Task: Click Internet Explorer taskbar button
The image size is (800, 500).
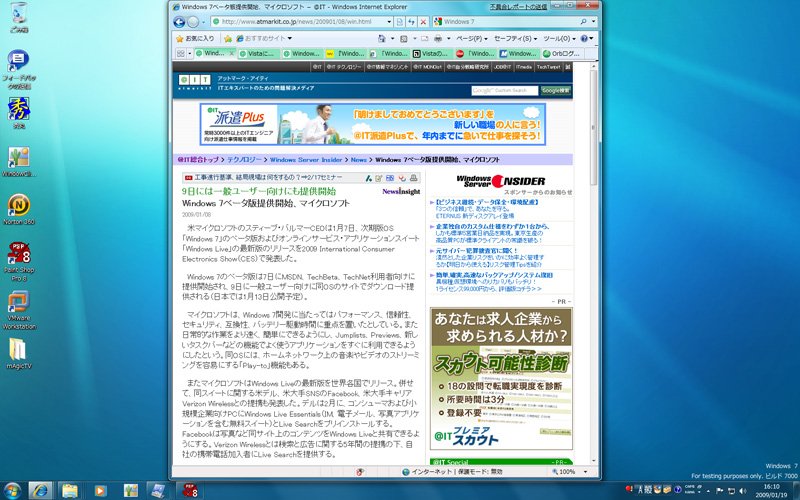Action: [40, 491]
